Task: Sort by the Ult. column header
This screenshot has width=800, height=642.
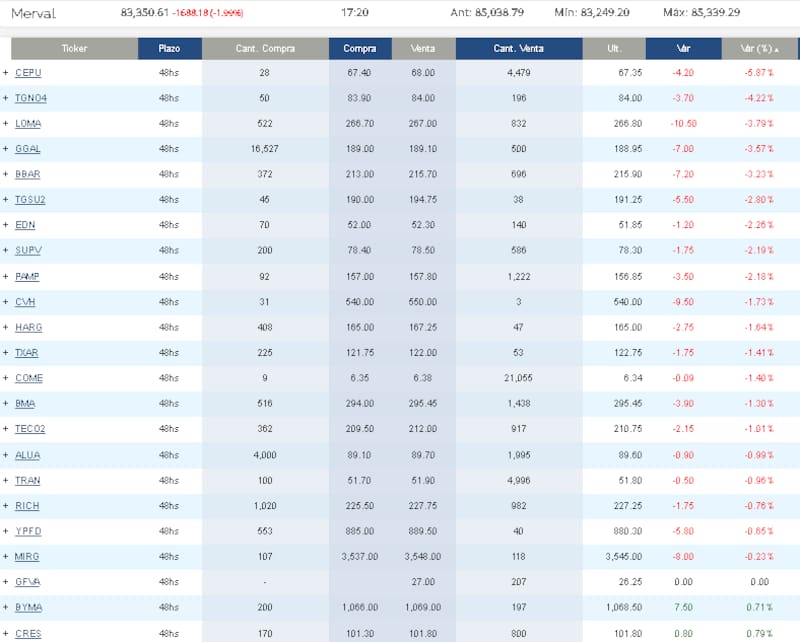Action: coord(613,48)
